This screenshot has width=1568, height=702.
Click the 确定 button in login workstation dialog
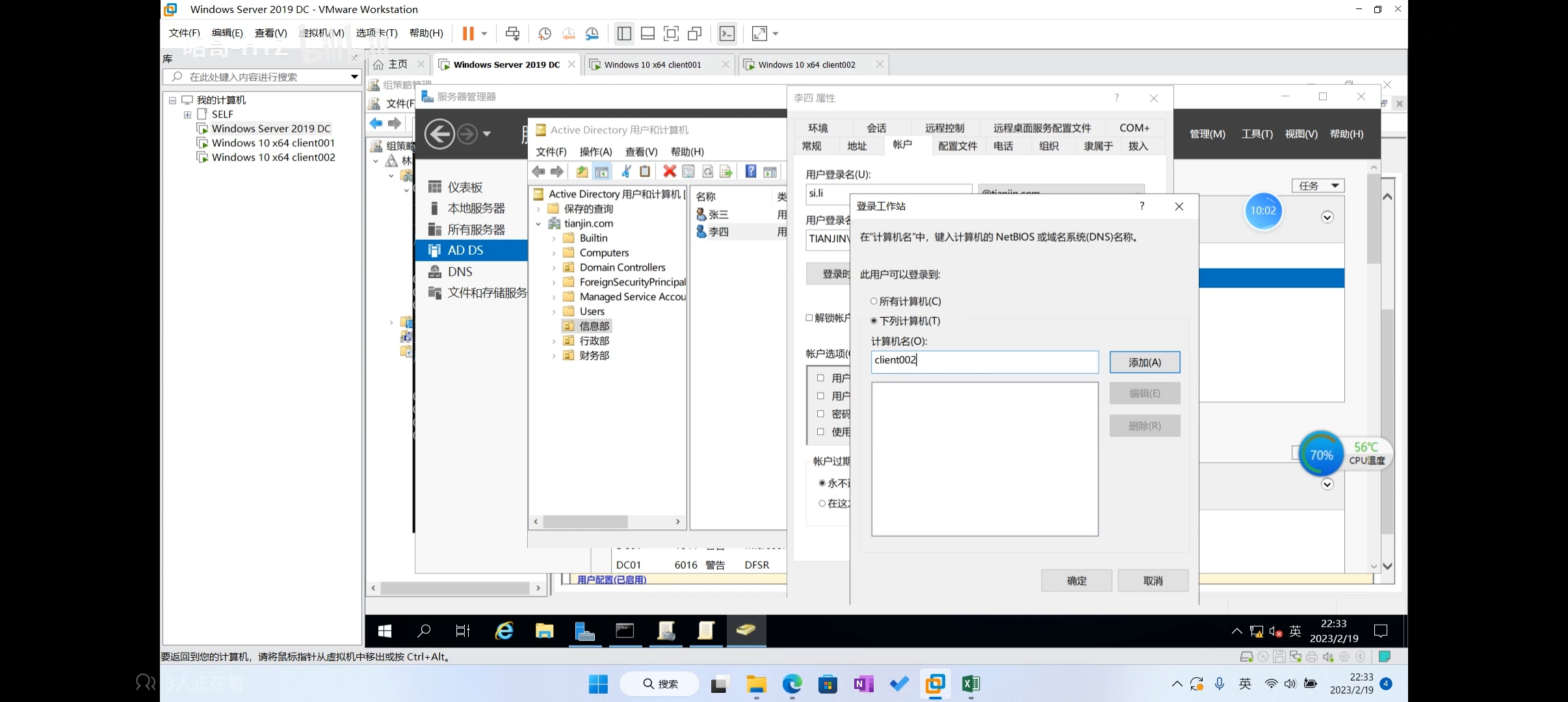pyautogui.click(x=1076, y=580)
